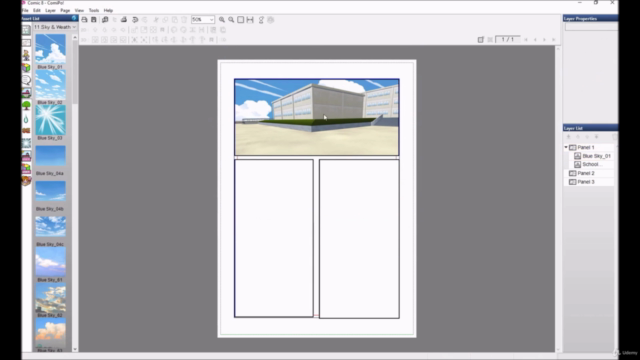Click the Layer Properties text field
The image size is (640, 360).
[591, 27]
